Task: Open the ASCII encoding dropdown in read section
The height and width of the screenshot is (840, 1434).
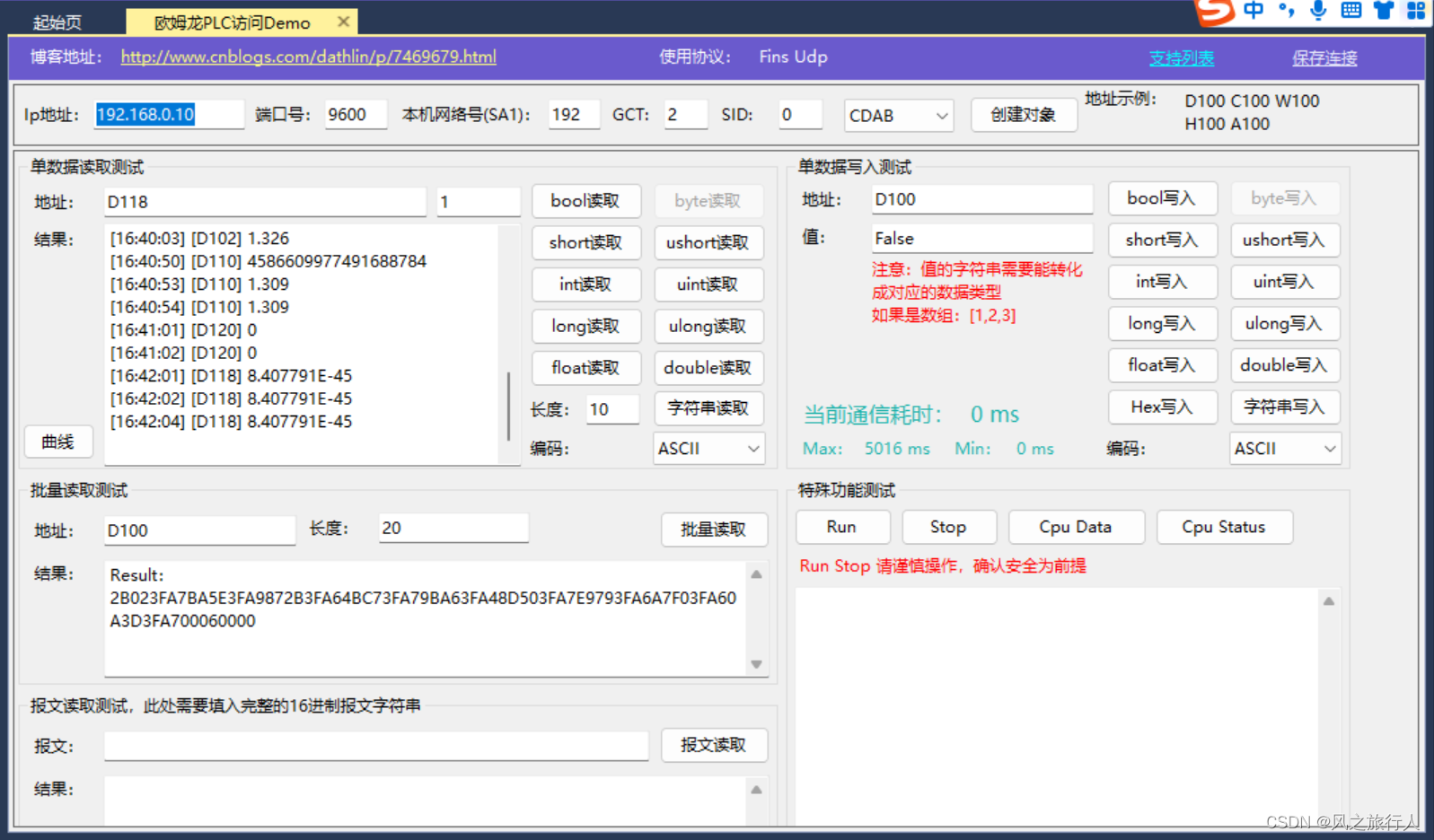Action: click(x=709, y=449)
